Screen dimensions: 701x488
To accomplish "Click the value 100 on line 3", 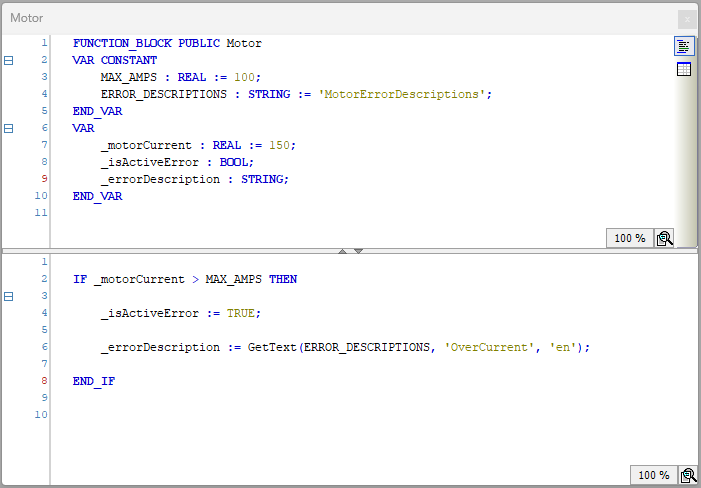I will [244, 77].
